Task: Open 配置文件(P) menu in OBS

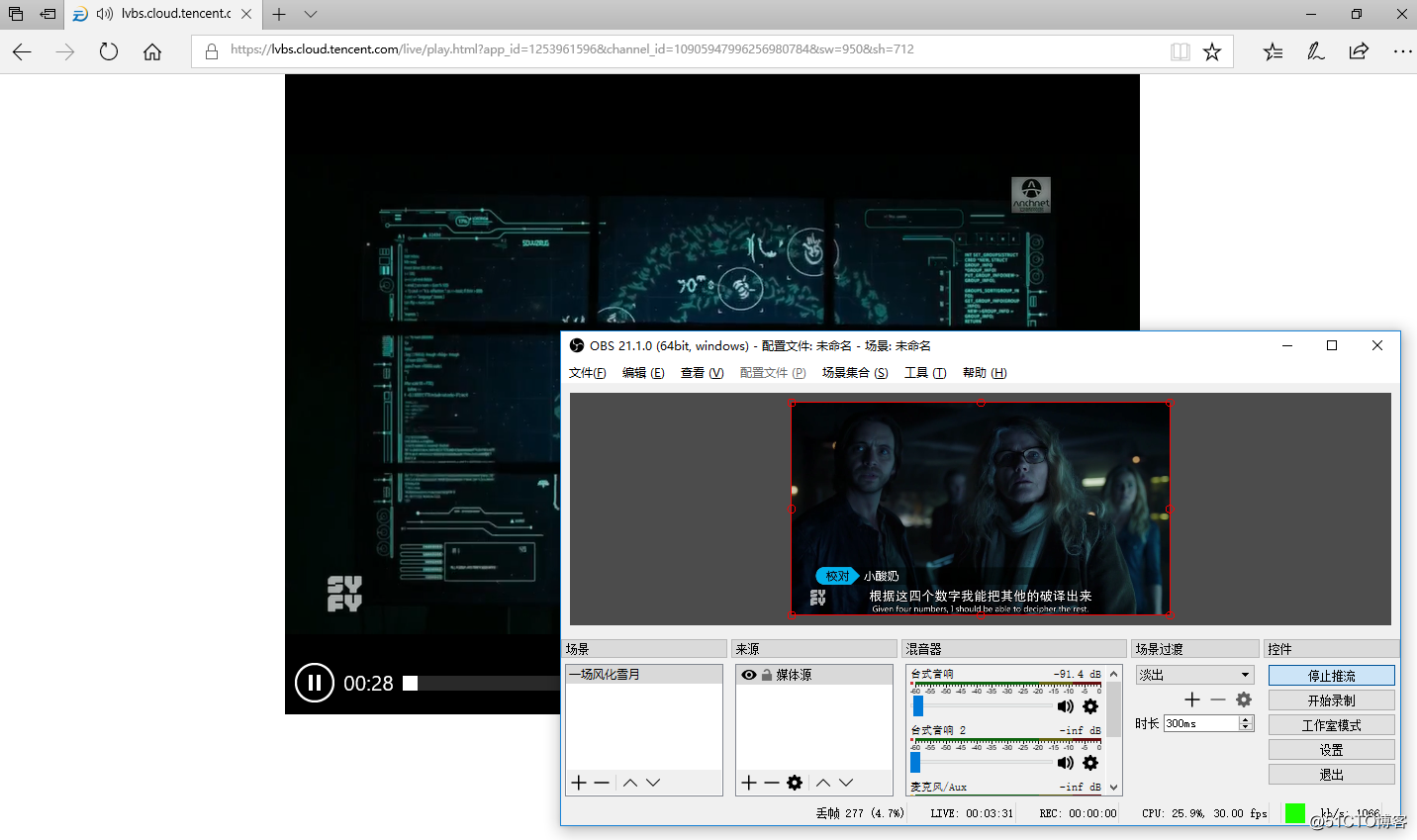Action: point(773,373)
